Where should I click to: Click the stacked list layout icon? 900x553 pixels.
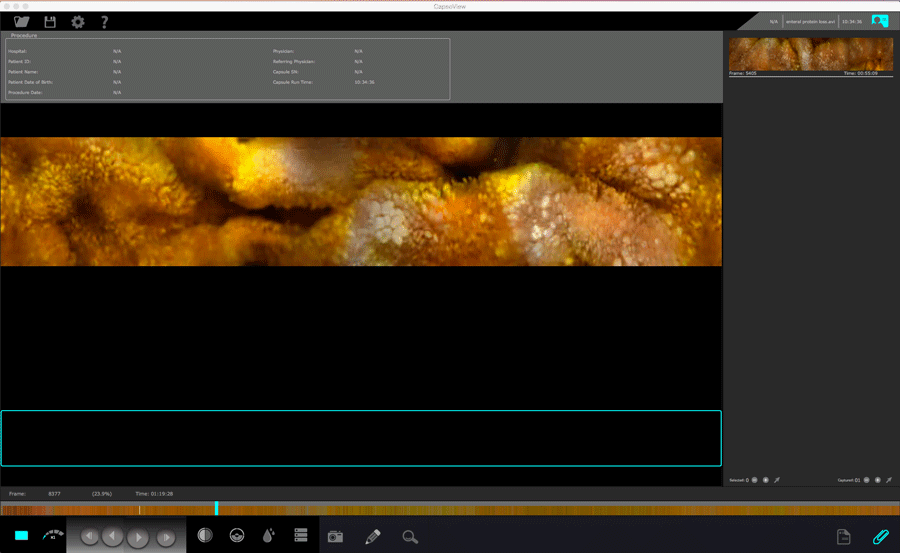tap(300, 536)
